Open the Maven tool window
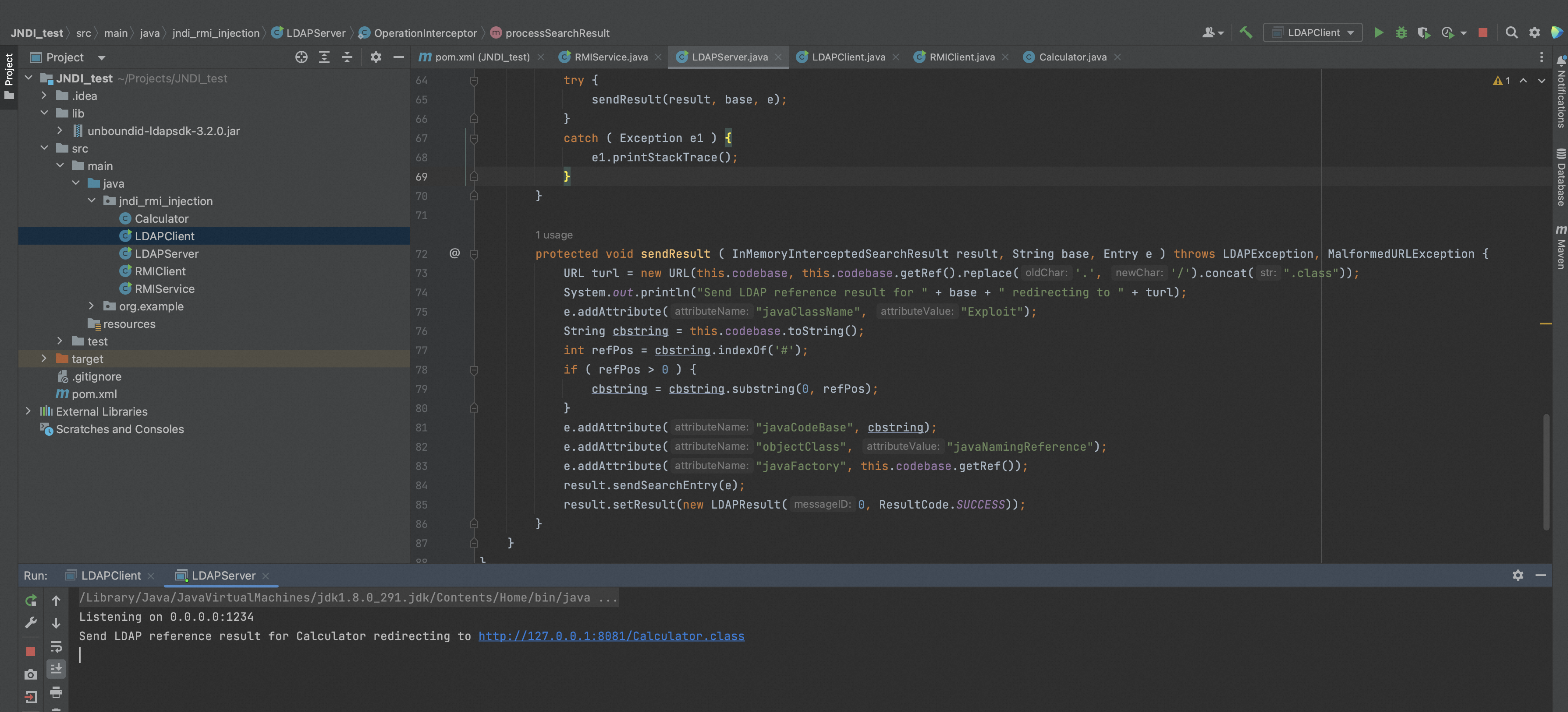Image resolution: width=1568 pixels, height=712 pixels. pos(1561,247)
